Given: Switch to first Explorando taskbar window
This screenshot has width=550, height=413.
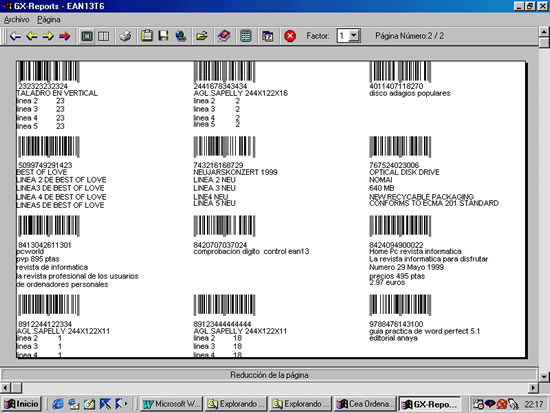Looking at the screenshot, I should pyautogui.click(x=236, y=404).
